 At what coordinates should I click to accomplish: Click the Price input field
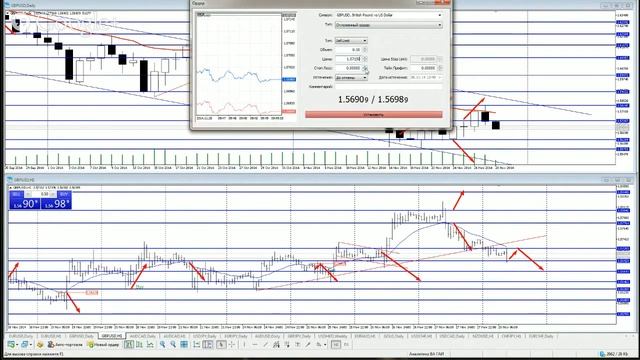[x=348, y=59]
